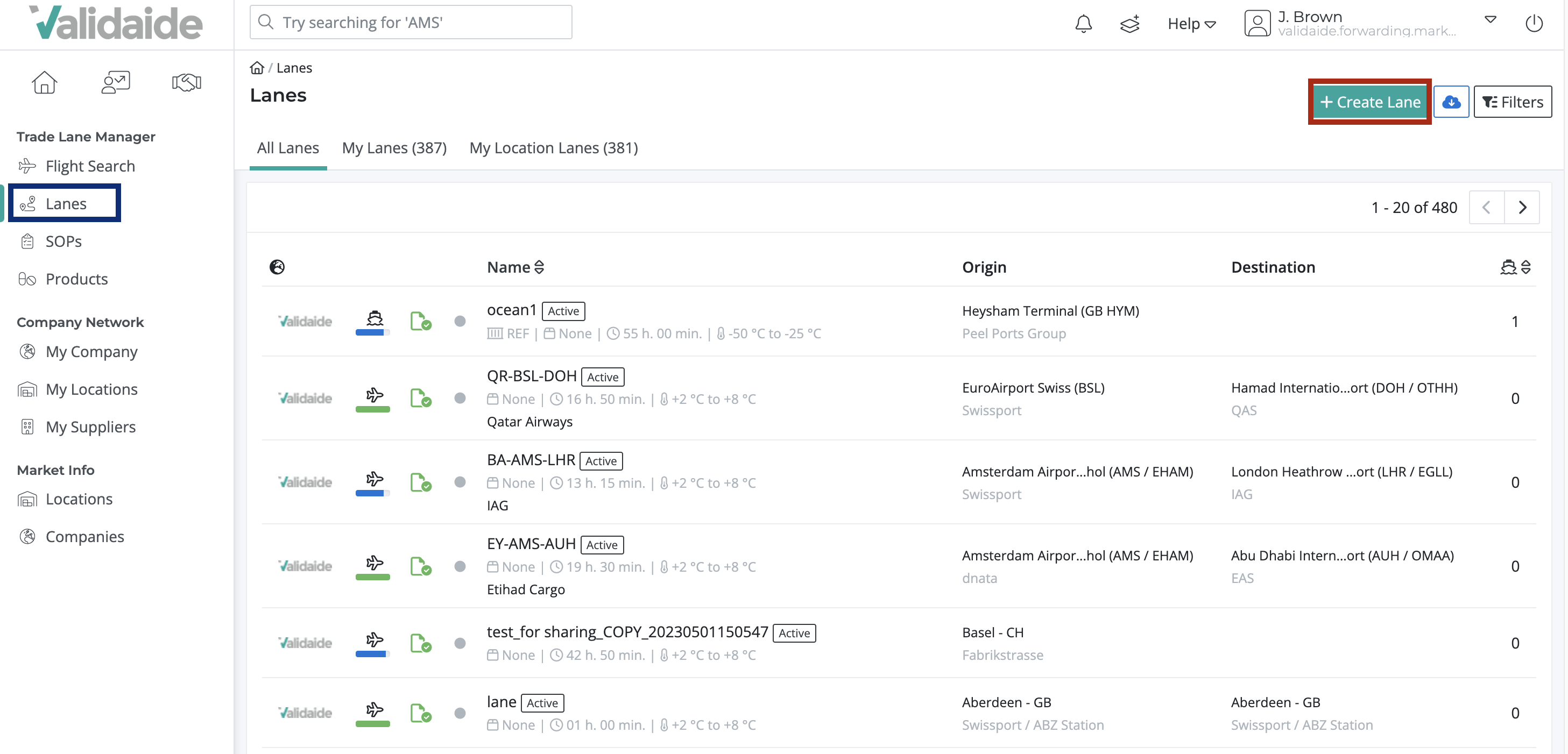The image size is (1568, 754).
Task: Click the search input field
Action: pos(411,23)
